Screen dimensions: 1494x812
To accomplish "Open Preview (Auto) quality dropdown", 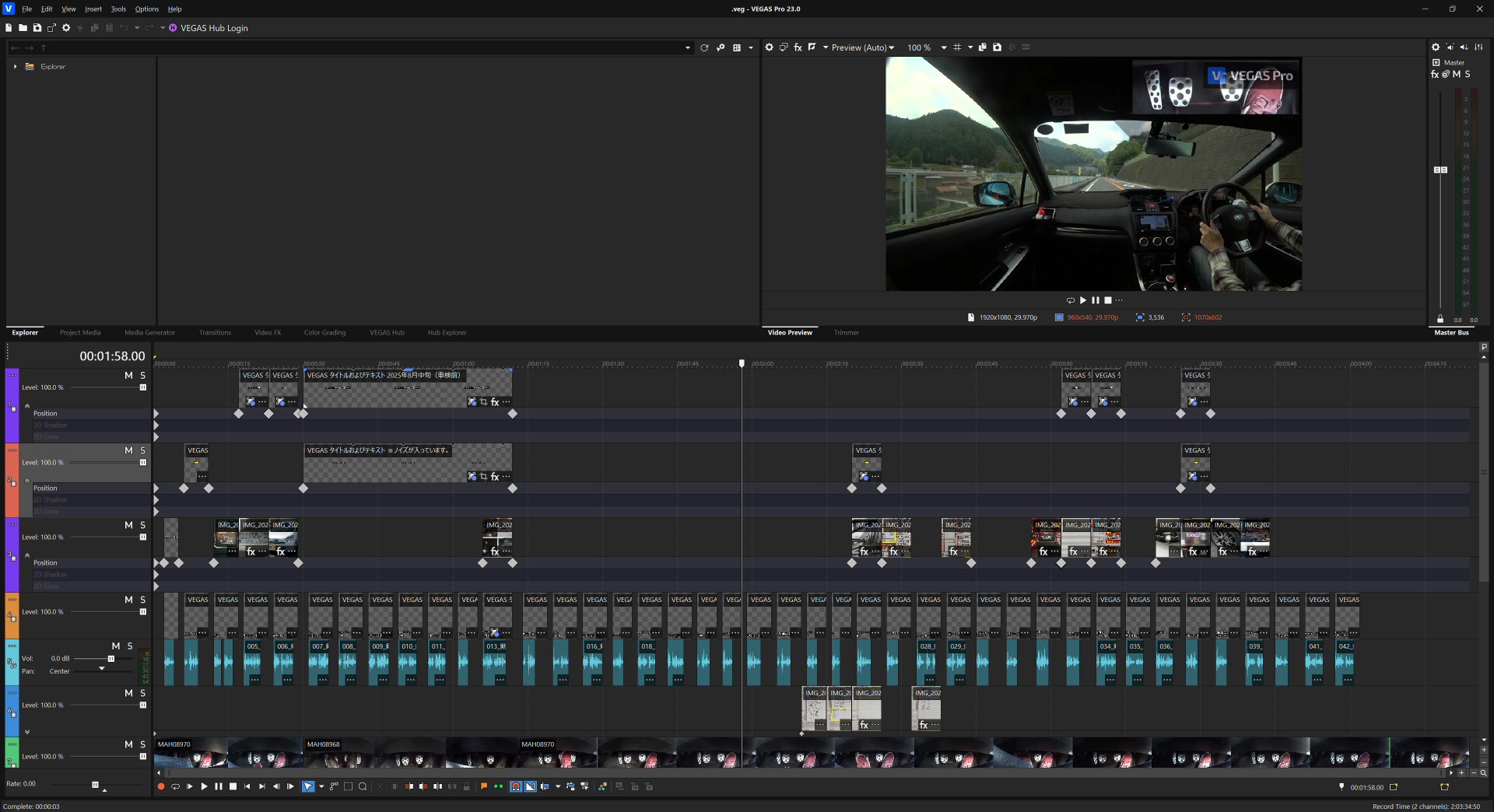I will click(863, 47).
